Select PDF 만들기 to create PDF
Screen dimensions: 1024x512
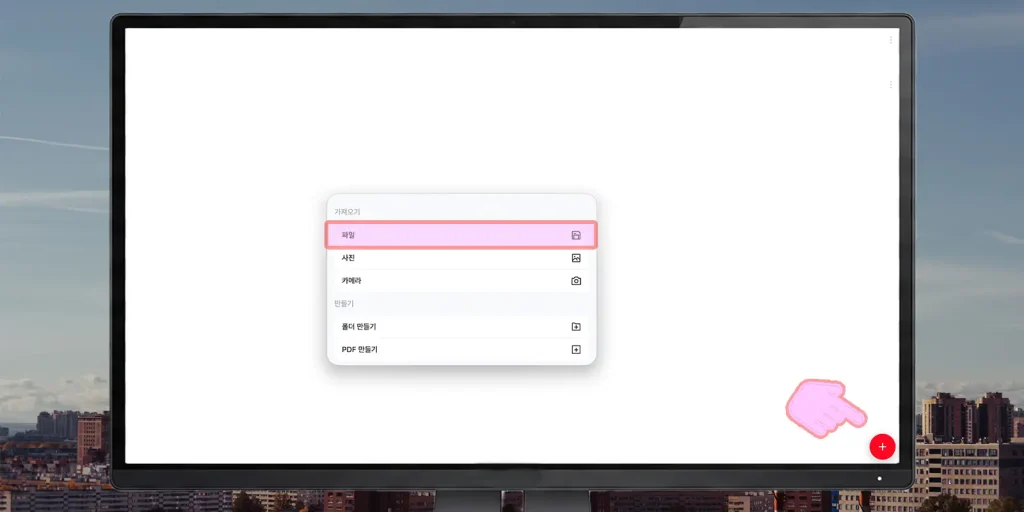tap(461, 349)
